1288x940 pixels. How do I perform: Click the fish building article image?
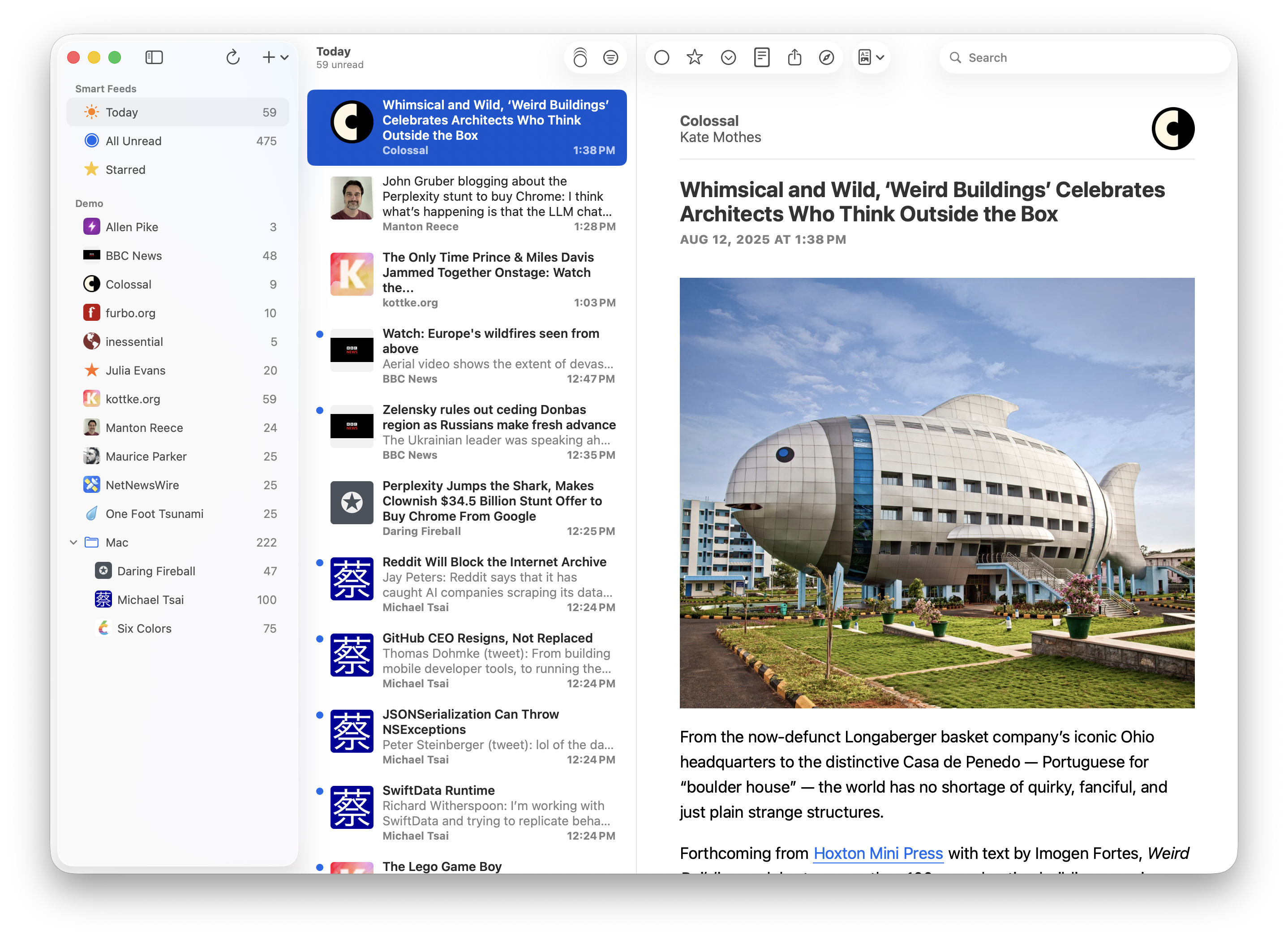coord(936,493)
